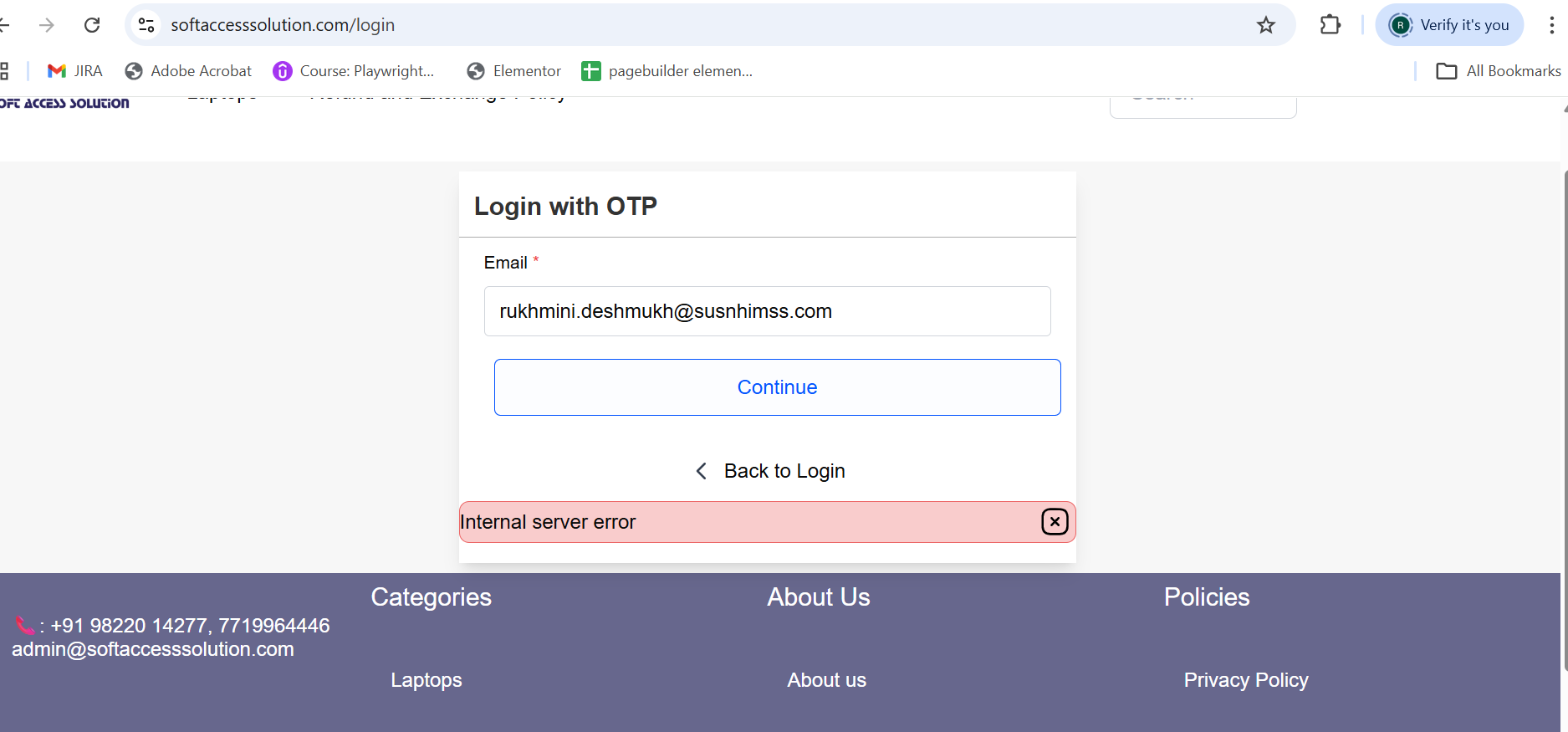Open pagebuilder elements bookmark
1568x732 pixels.
(667, 71)
